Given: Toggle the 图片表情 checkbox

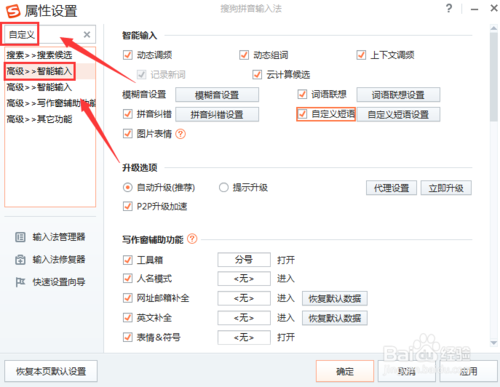Looking at the screenshot, I should click(x=128, y=134).
